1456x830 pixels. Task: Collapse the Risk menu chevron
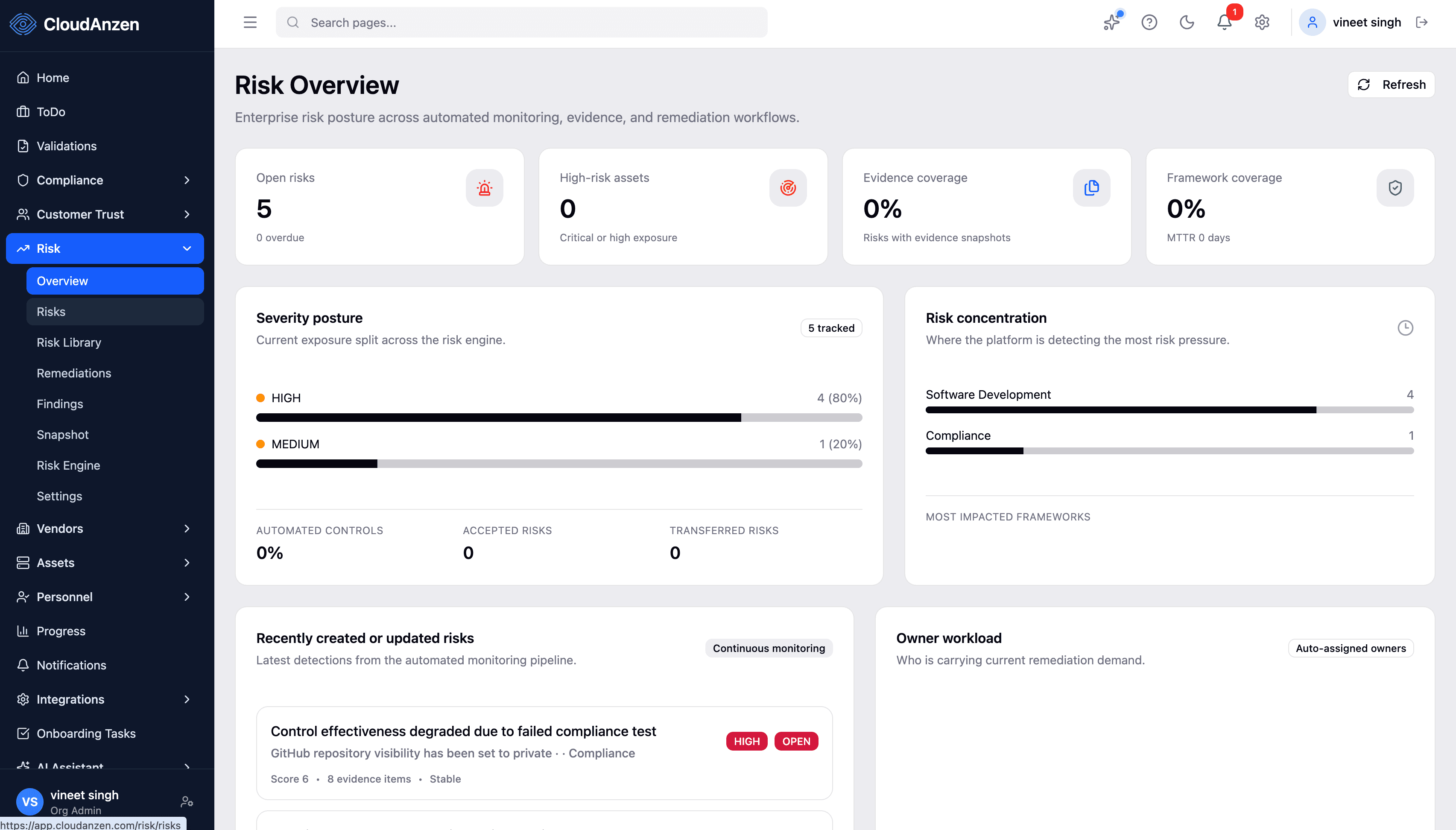coord(187,248)
